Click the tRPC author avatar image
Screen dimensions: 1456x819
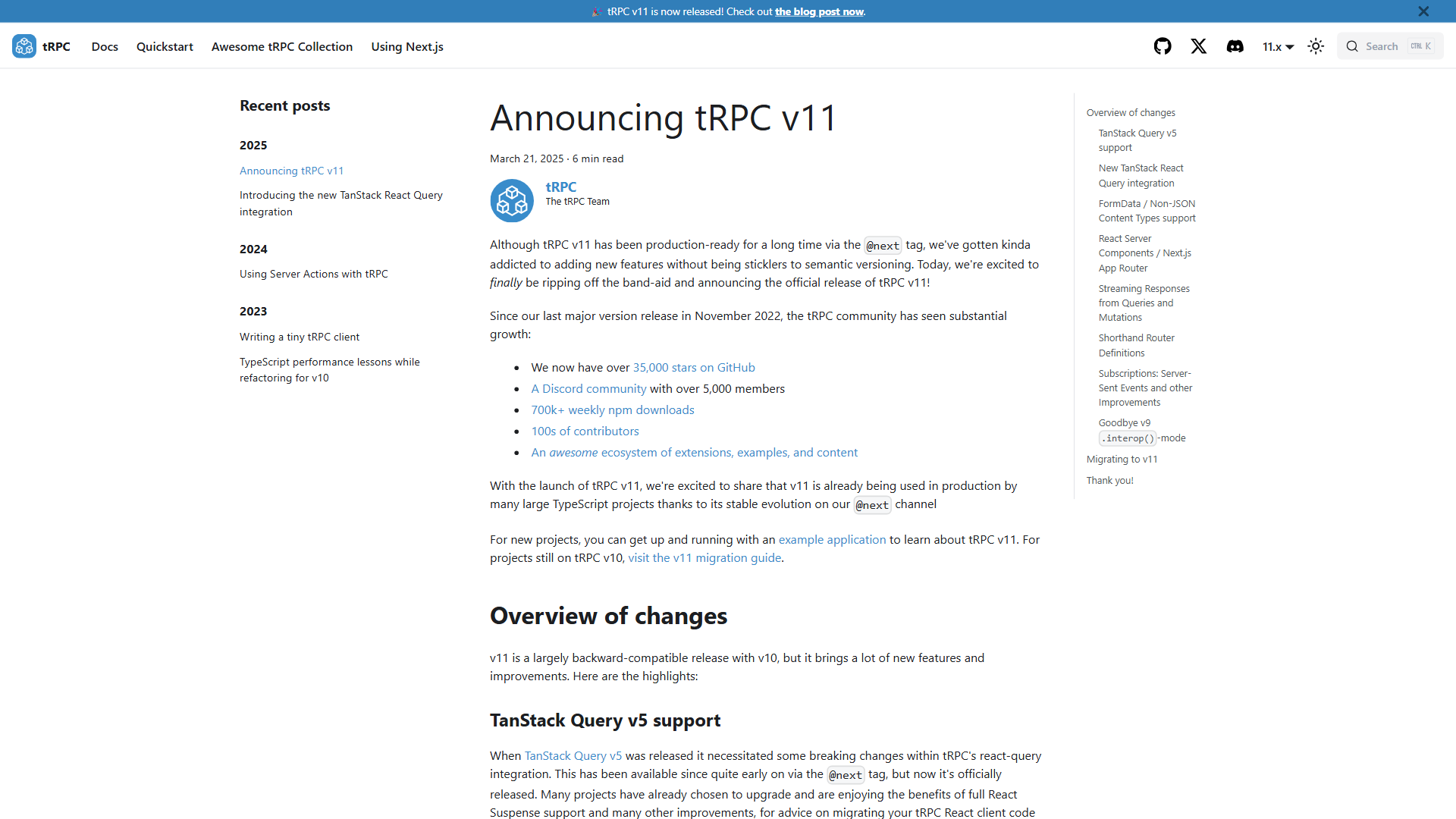point(512,200)
